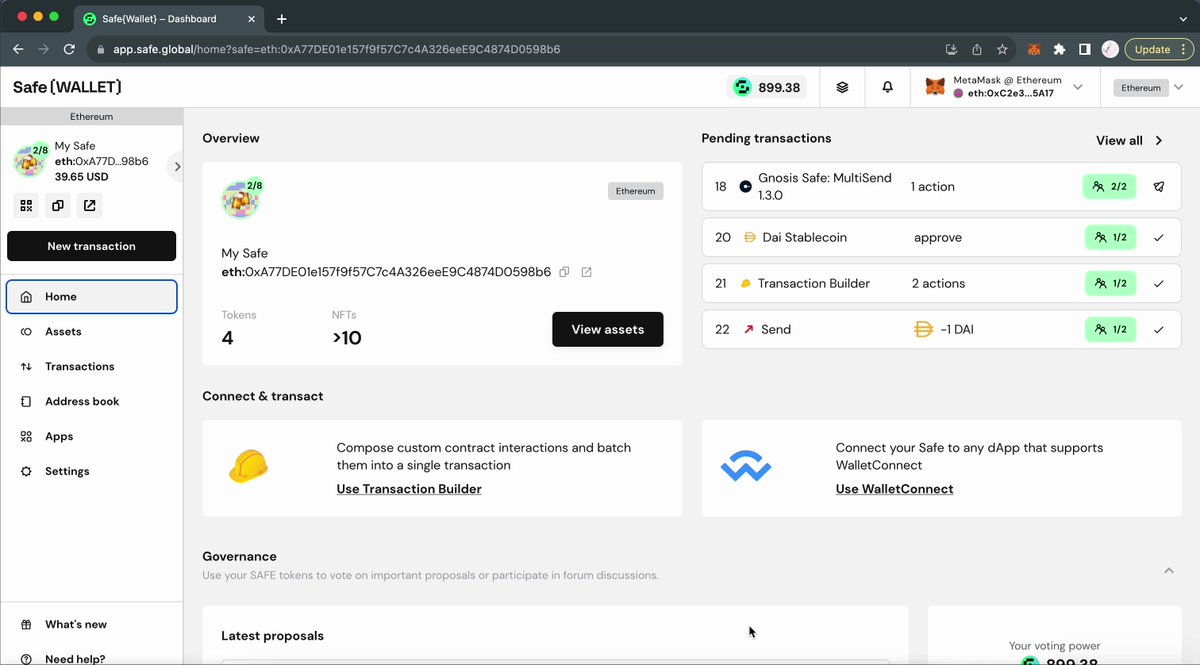
Task: Open Settings in the sidebar
Action: point(91,472)
